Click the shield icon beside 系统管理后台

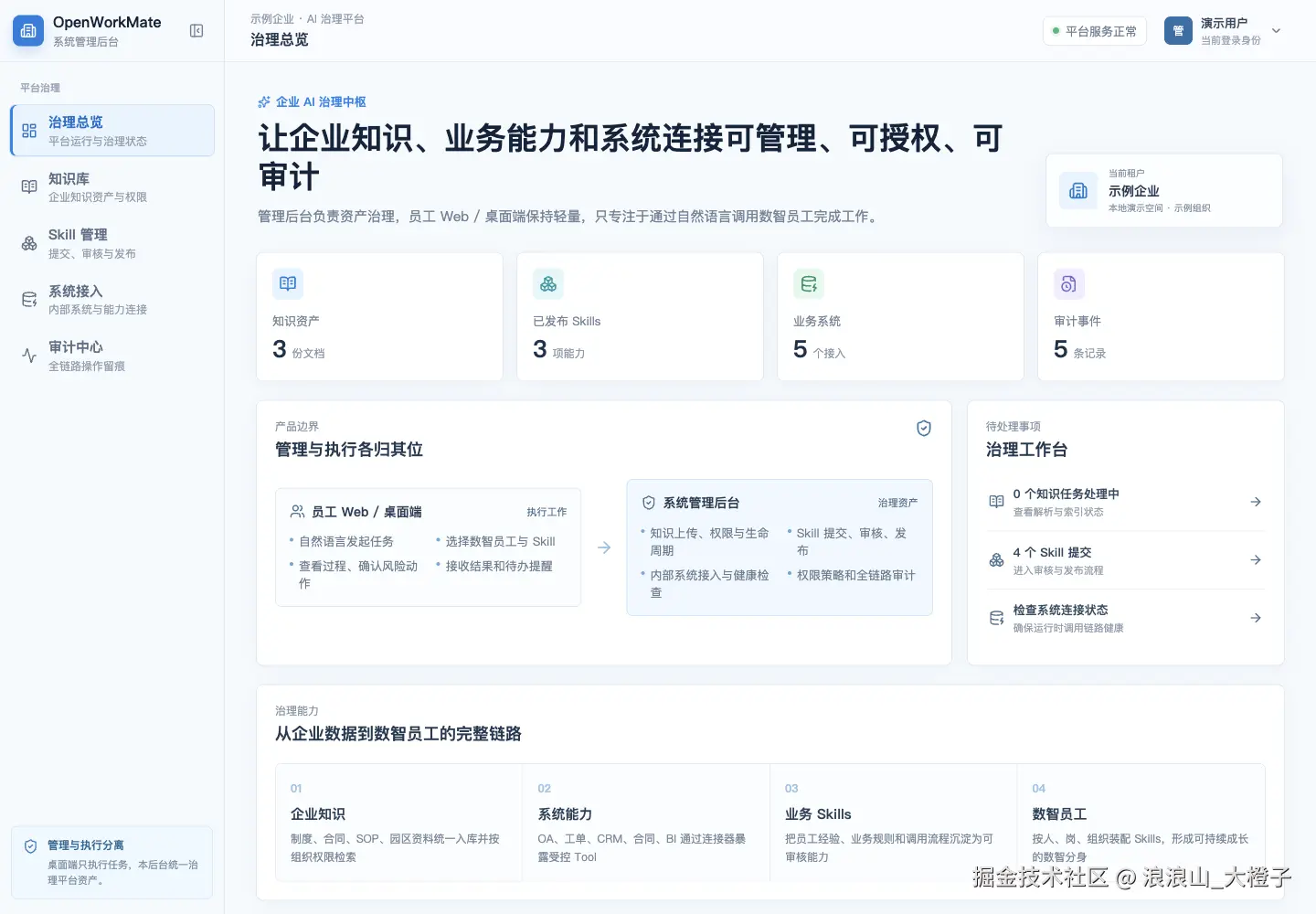coord(649,503)
